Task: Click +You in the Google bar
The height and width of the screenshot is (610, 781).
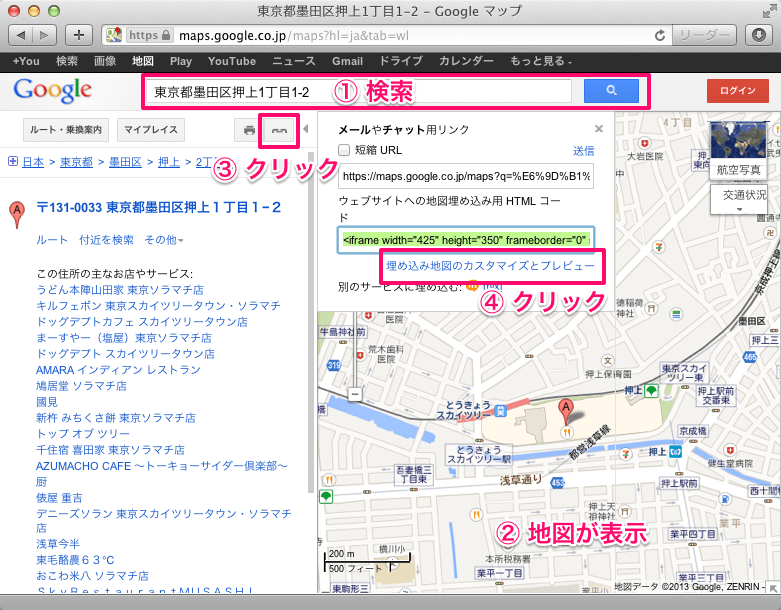Action: (26, 61)
